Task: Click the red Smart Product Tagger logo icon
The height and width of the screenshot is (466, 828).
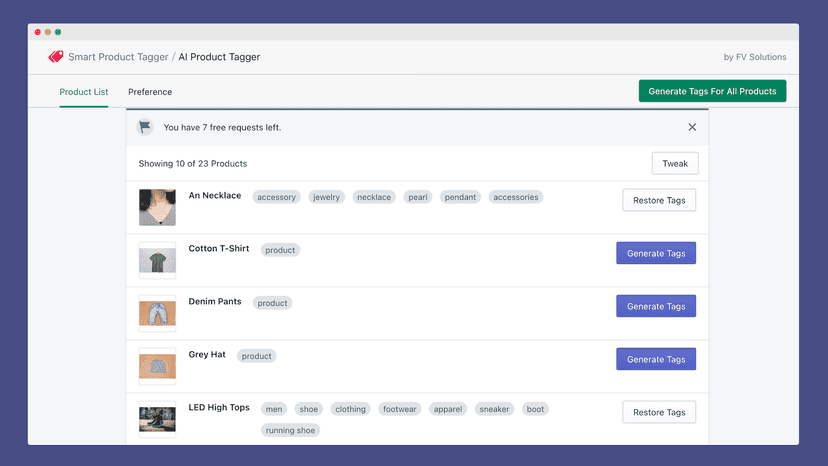Action: (x=55, y=57)
